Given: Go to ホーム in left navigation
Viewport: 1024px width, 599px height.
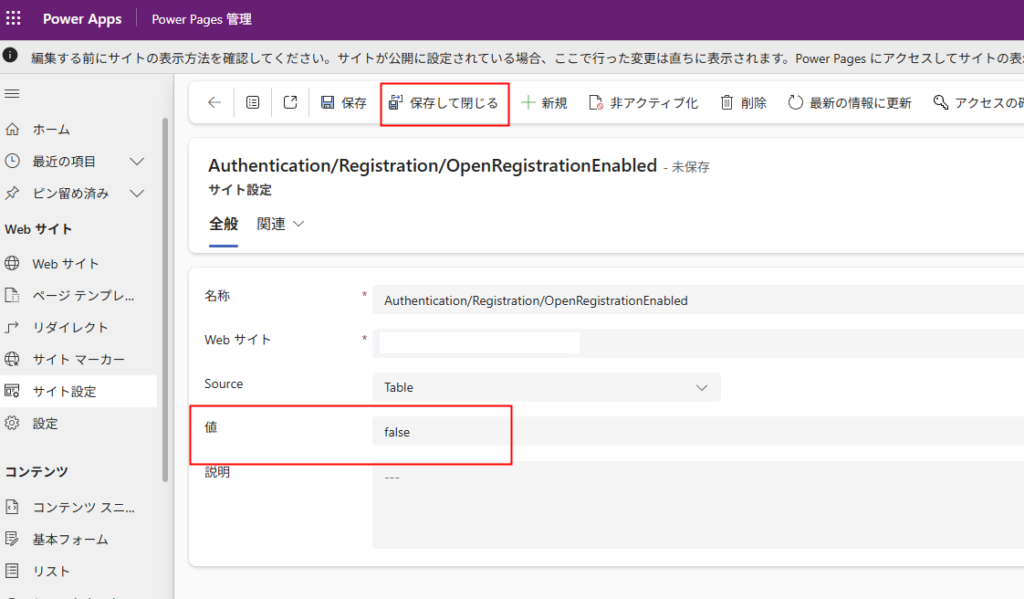Looking at the screenshot, I should tap(51, 129).
